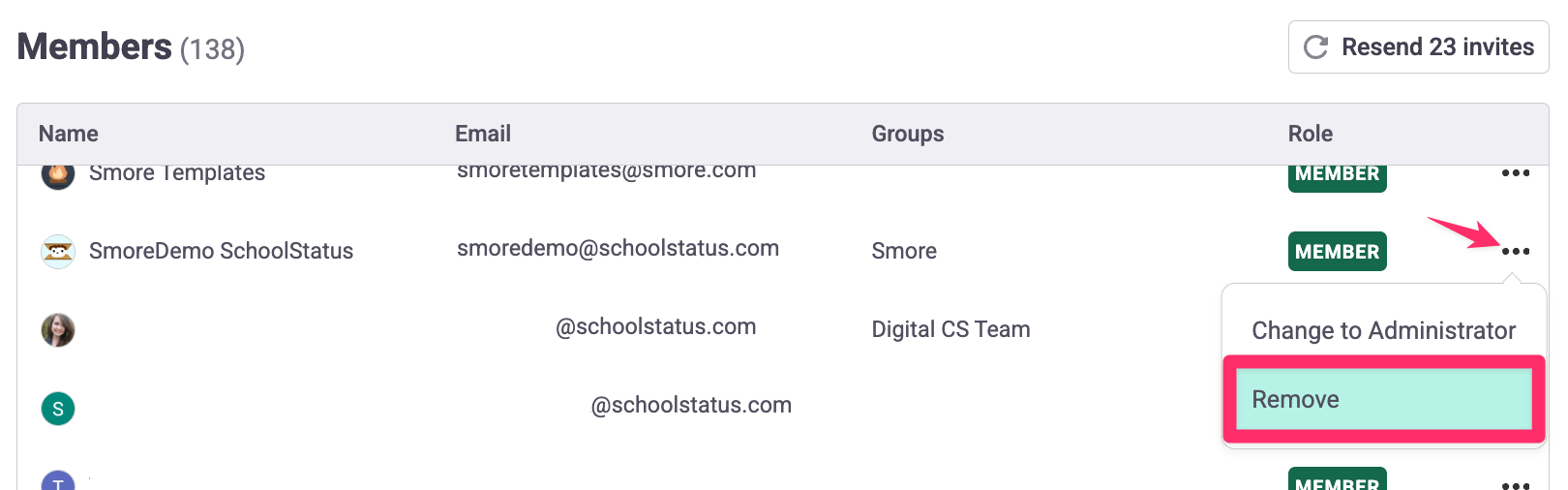Click the green S avatar circle
This screenshot has width=1568, height=490.
(x=58, y=409)
